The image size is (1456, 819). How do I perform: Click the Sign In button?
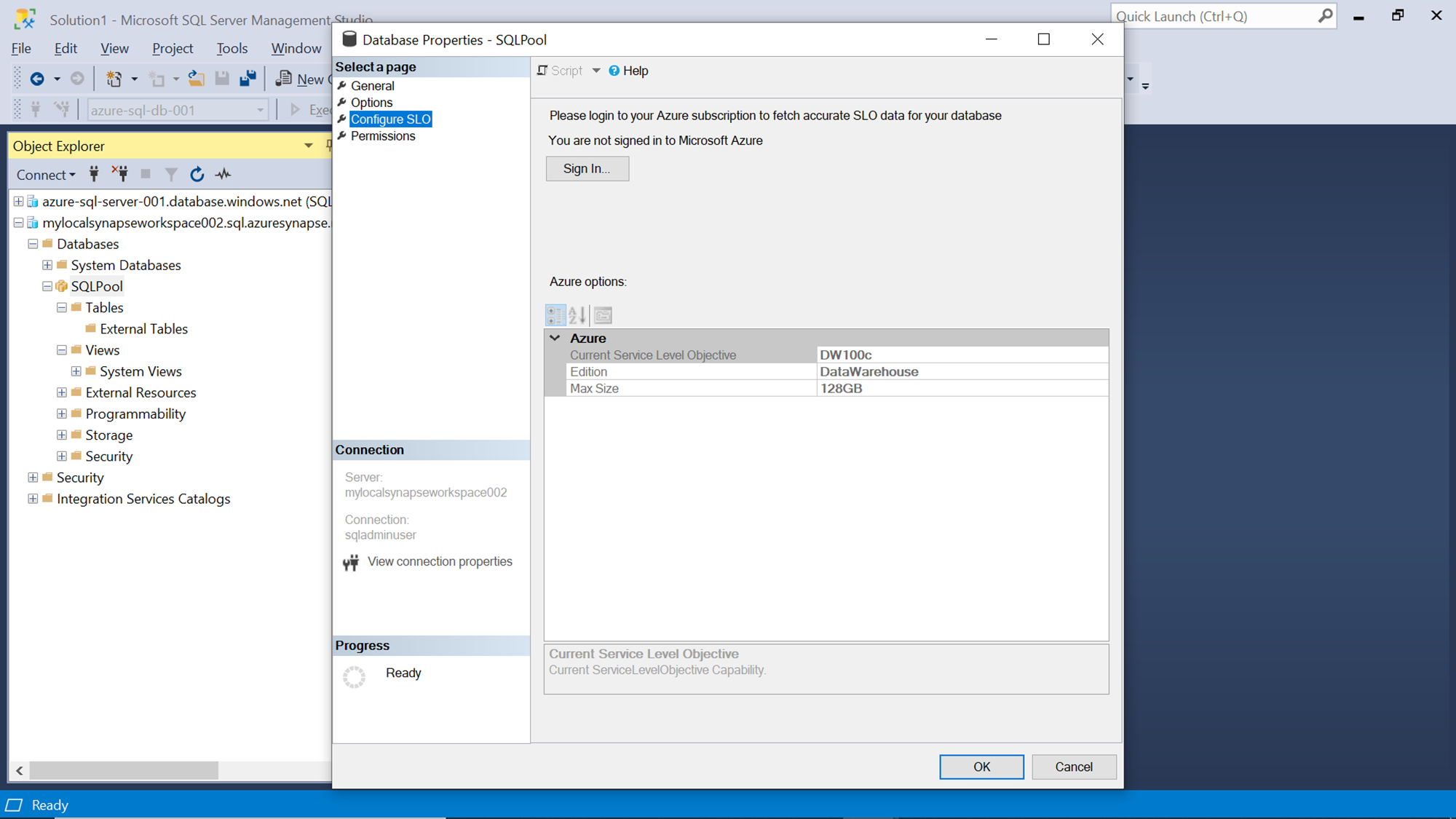click(x=587, y=168)
